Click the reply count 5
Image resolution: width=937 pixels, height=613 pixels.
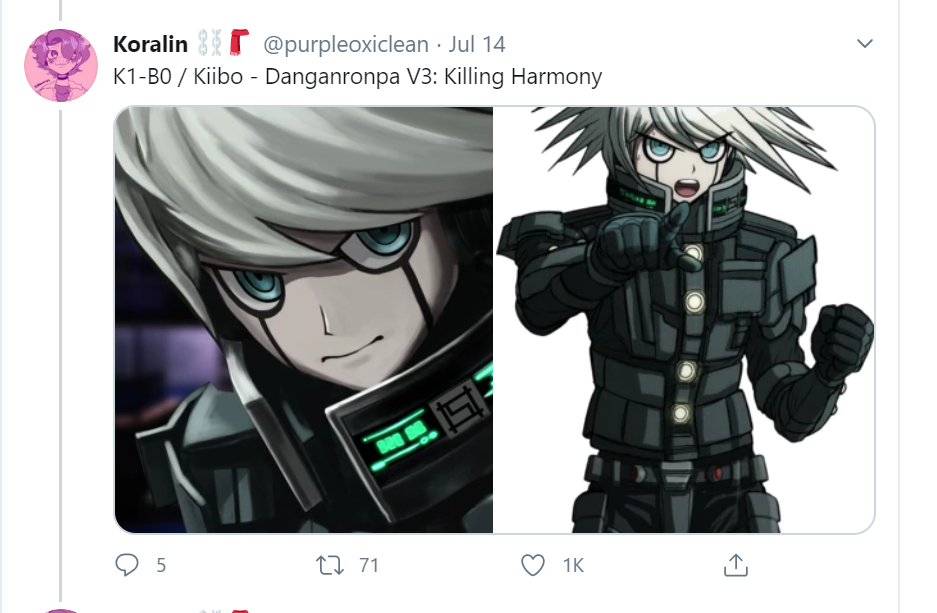tap(161, 565)
